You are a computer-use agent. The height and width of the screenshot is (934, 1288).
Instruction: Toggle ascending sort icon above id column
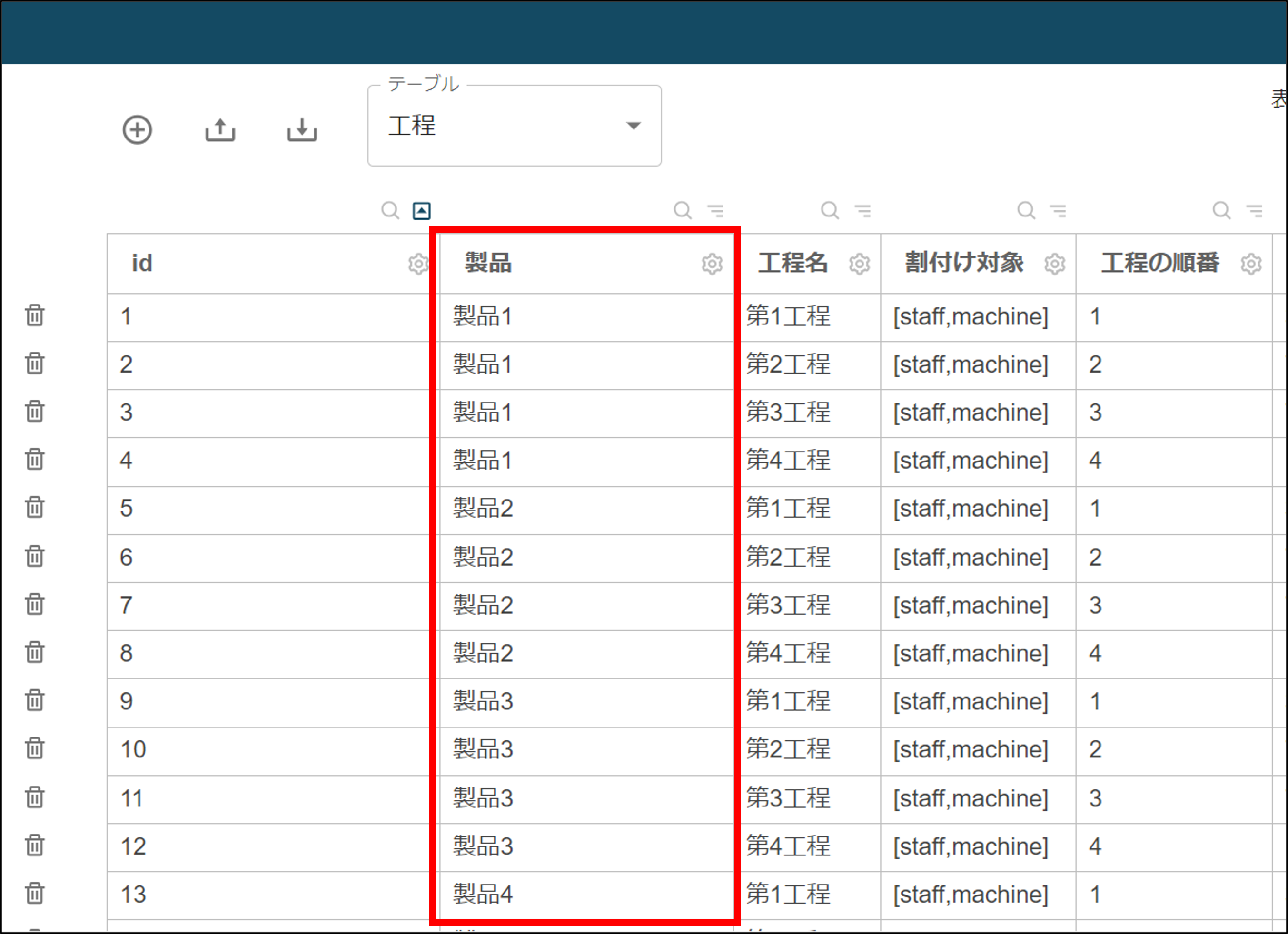421,211
